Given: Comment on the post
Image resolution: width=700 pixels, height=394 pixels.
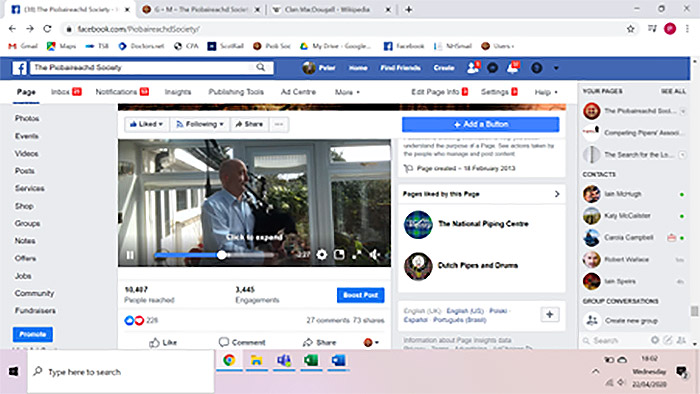Looking at the screenshot, I should [x=242, y=342].
